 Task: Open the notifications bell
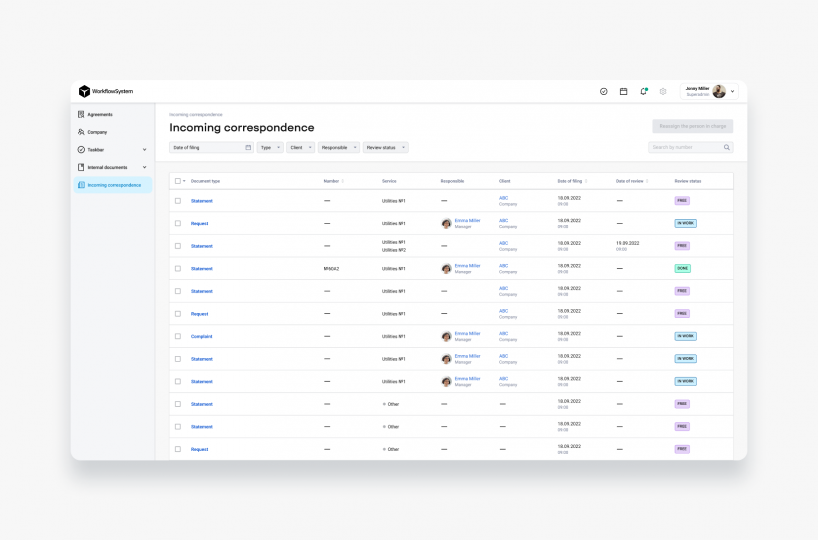(643, 91)
